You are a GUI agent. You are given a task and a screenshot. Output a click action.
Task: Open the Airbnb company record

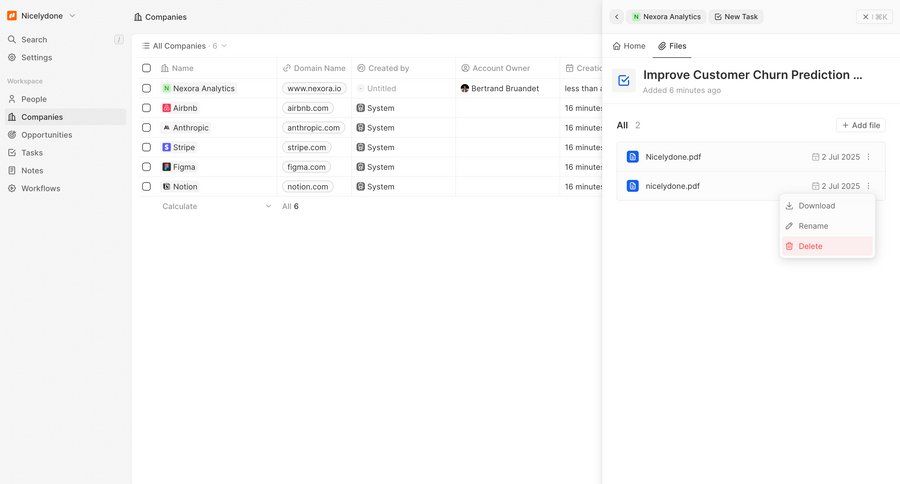(x=180, y=108)
